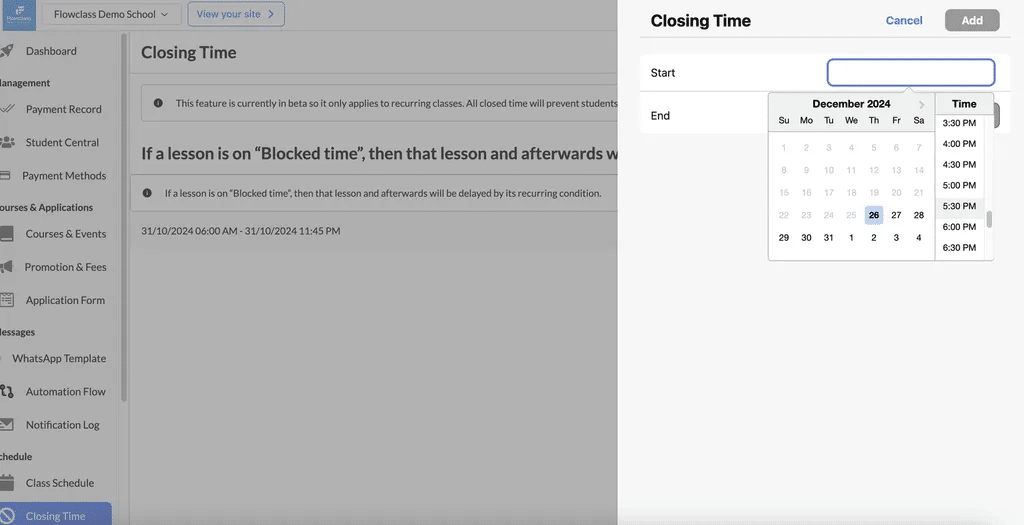1024x525 pixels.
Task: Click the Notification Log envelope icon
Action: click(x=7, y=424)
